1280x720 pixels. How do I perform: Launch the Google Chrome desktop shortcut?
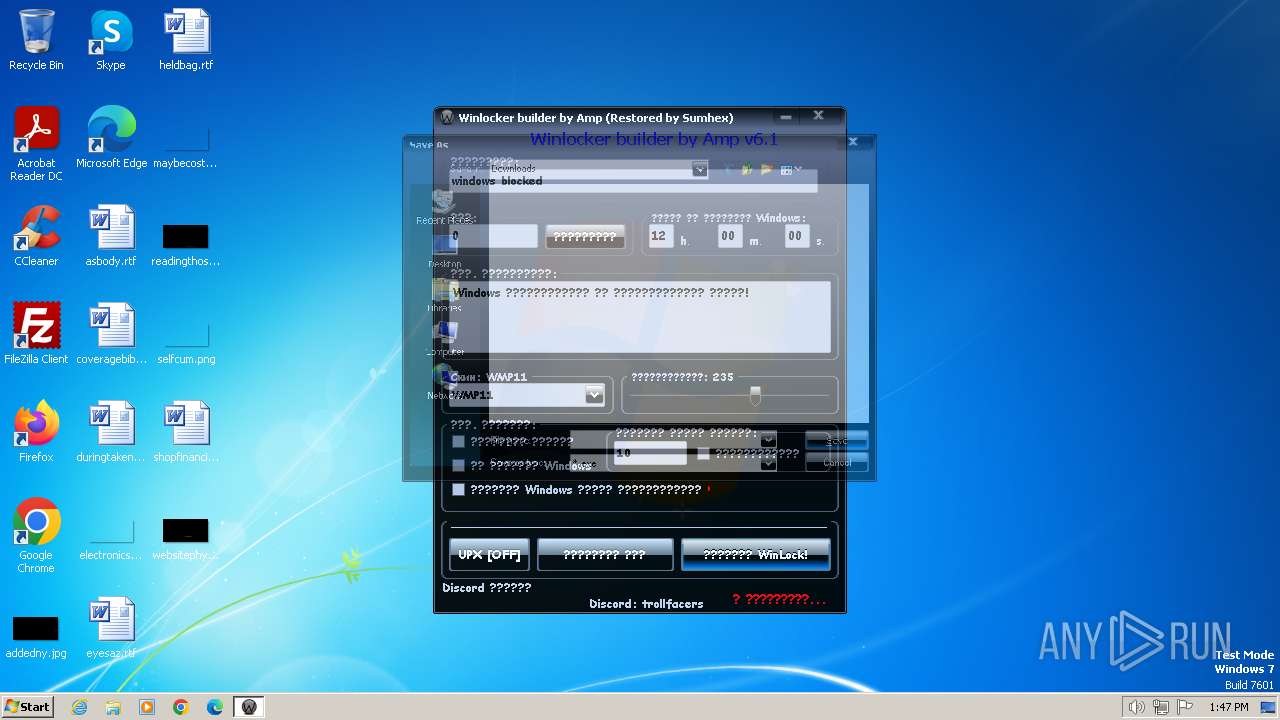tap(36, 536)
